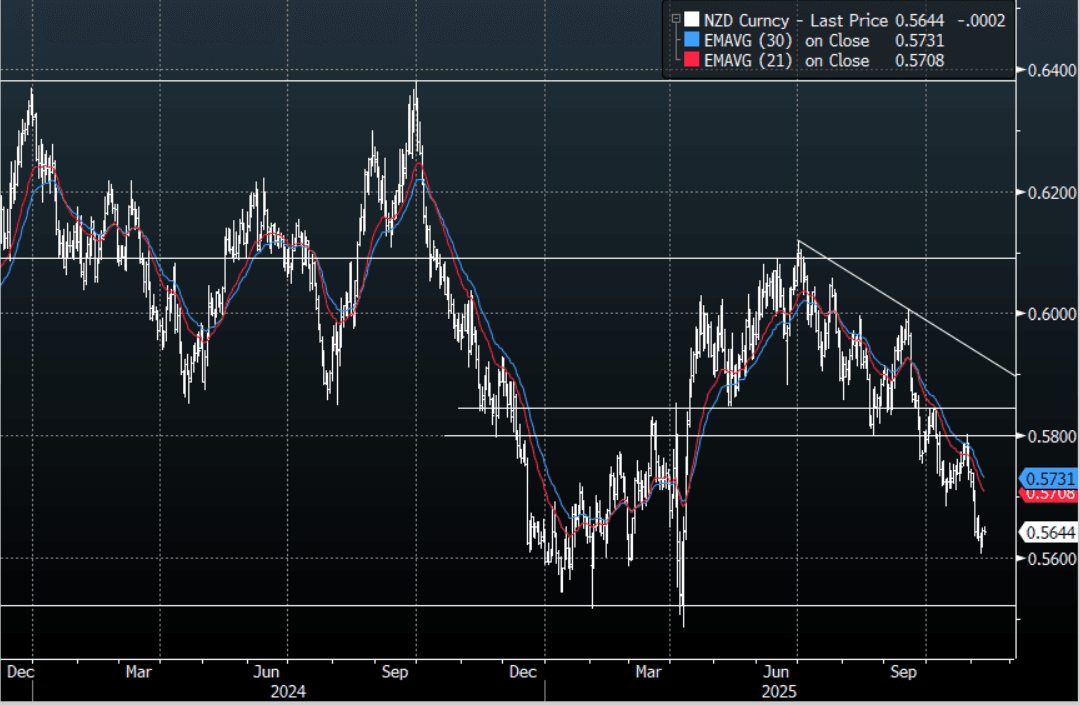
Task: Click the 0.5600 price axis label
Action: point(1051,558)
